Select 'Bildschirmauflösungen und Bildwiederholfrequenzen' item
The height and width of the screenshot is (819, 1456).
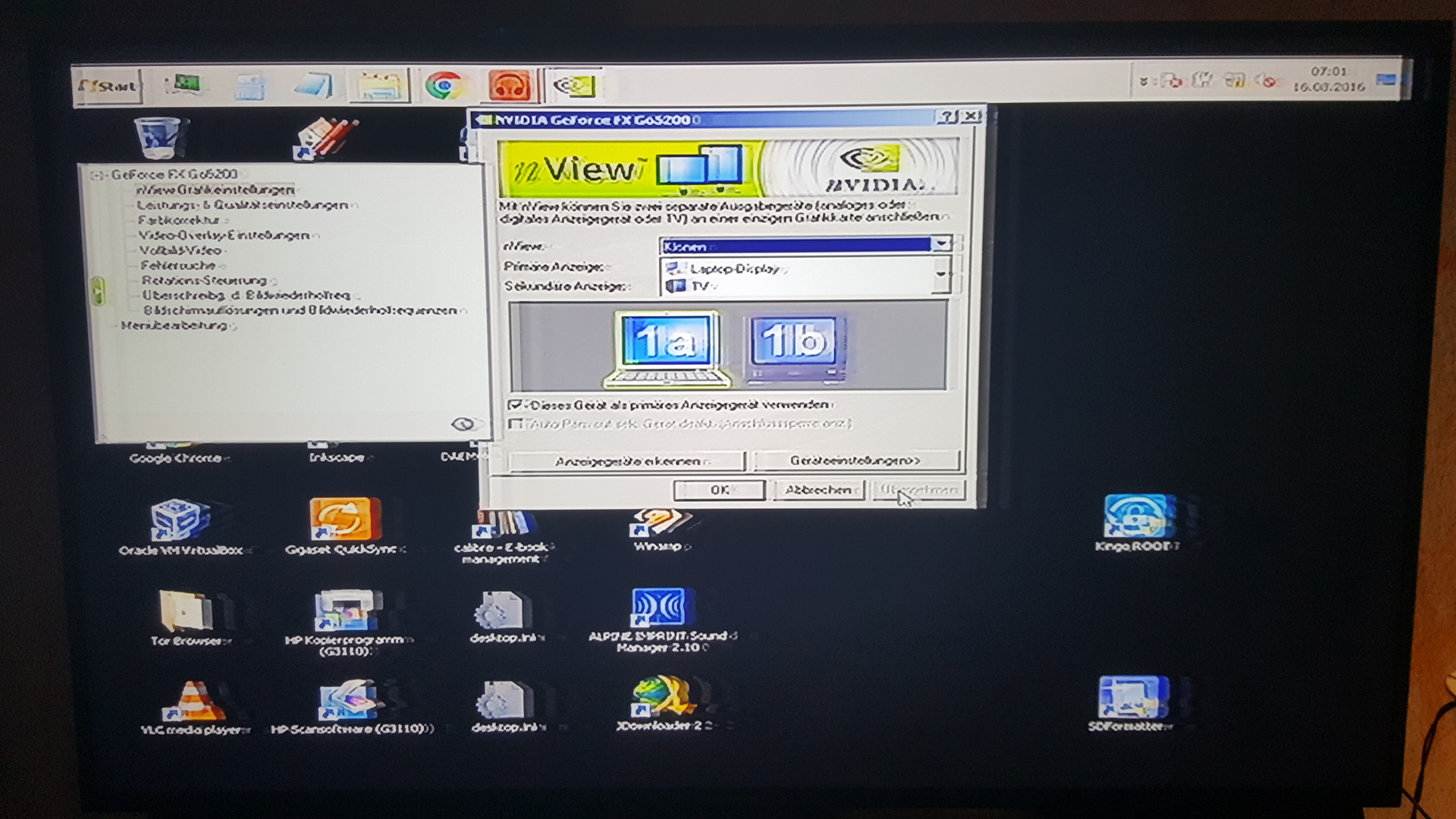point(302,311)
